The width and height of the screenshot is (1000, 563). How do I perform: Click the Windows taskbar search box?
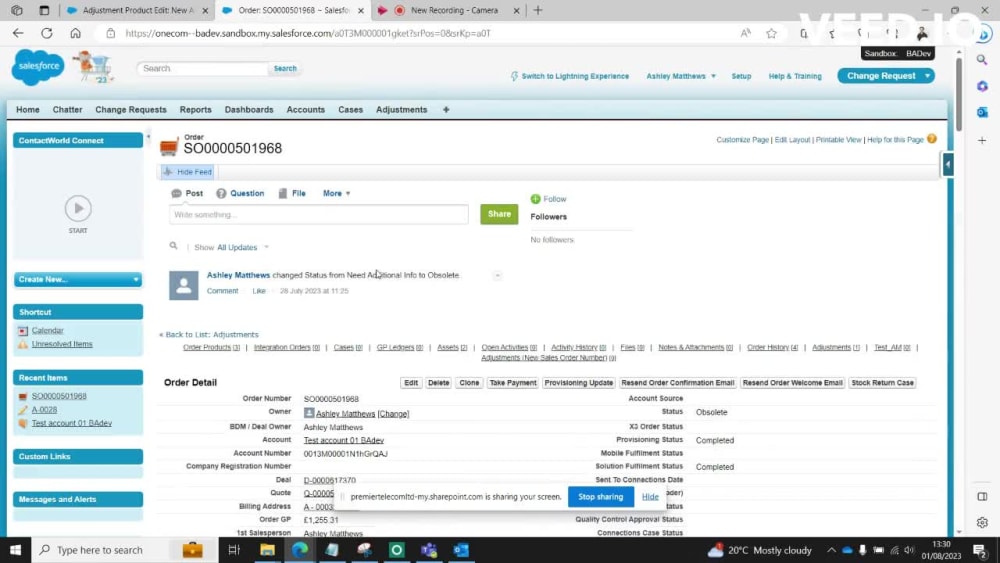[x=101, y=550]
